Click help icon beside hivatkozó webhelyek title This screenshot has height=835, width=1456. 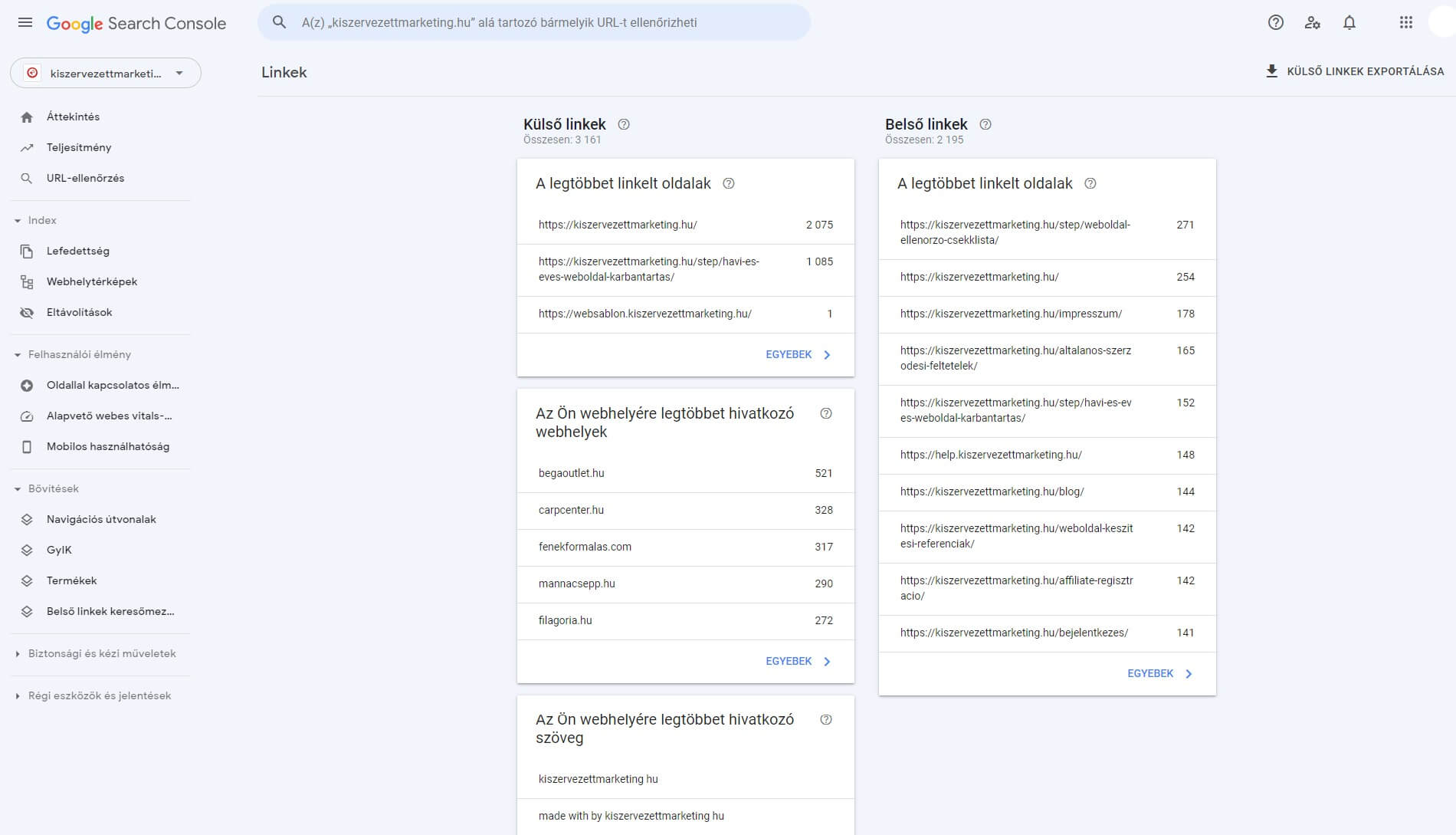click(x=826, y=413)
